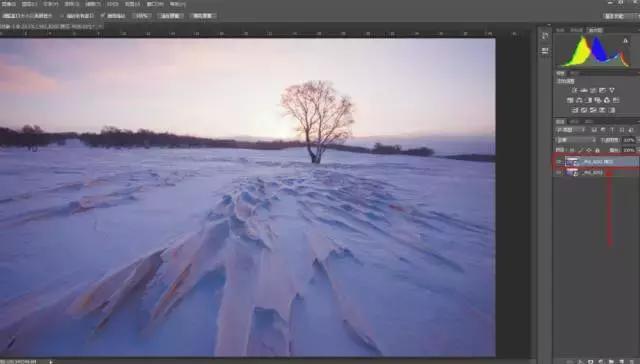This screenshot has width=640, height=364.
Task: Add a Photo Filter adjustment icon
Action: (x=598, y=100)
